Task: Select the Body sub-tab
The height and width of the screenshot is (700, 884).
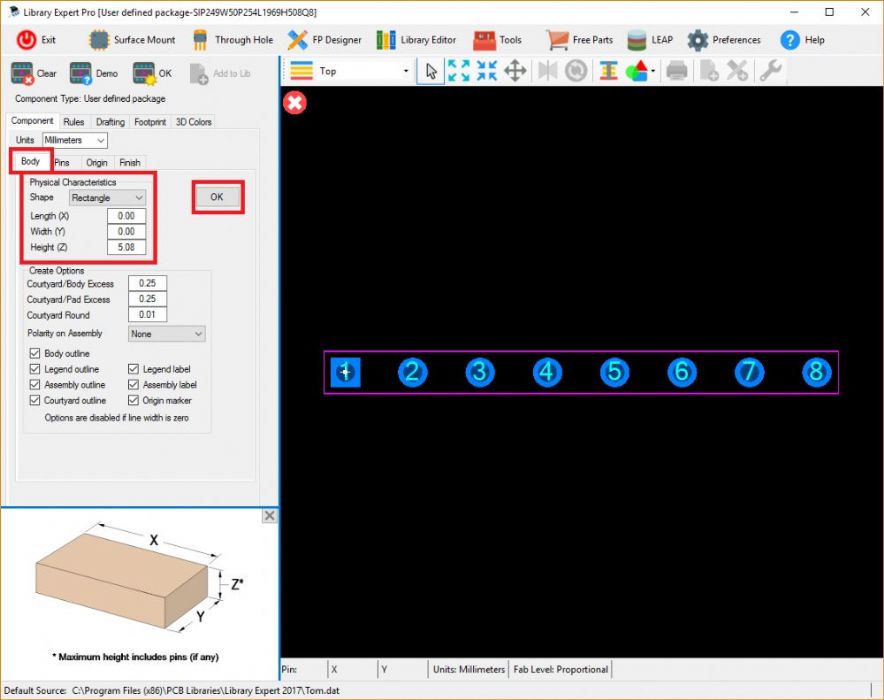Action: coord(30,161)
